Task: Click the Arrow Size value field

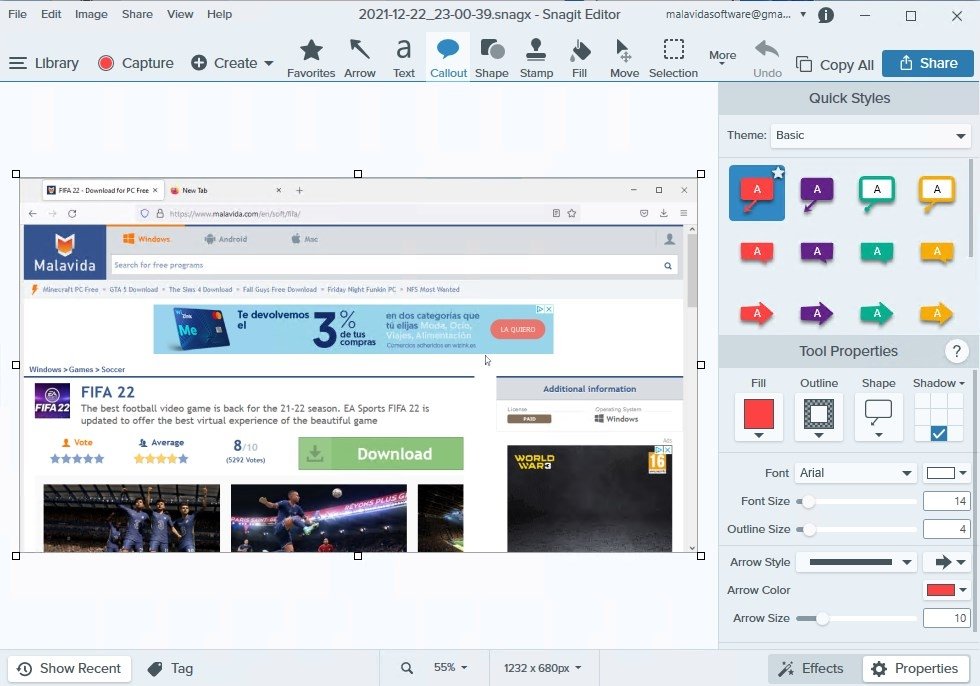Action: pos(946,619)
